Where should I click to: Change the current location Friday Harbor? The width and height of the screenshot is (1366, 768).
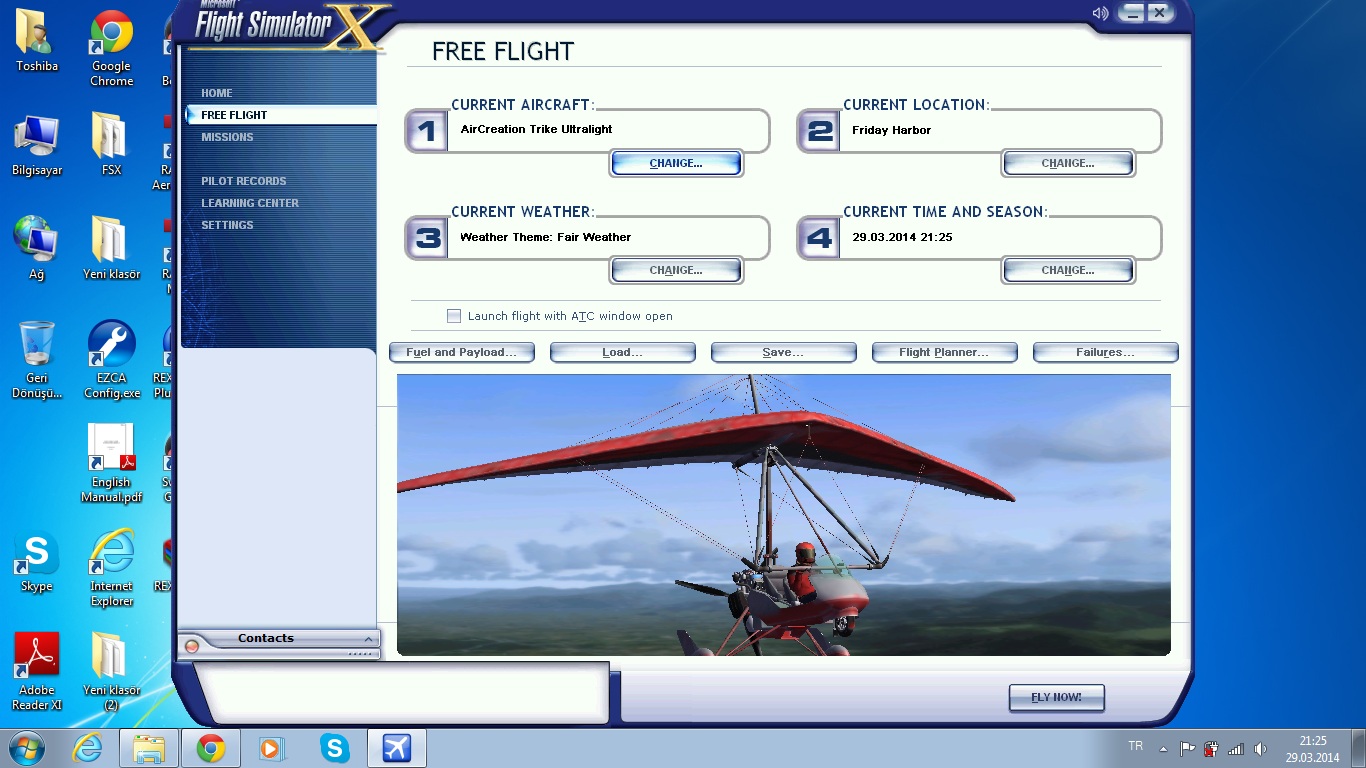coord(1068,163)
